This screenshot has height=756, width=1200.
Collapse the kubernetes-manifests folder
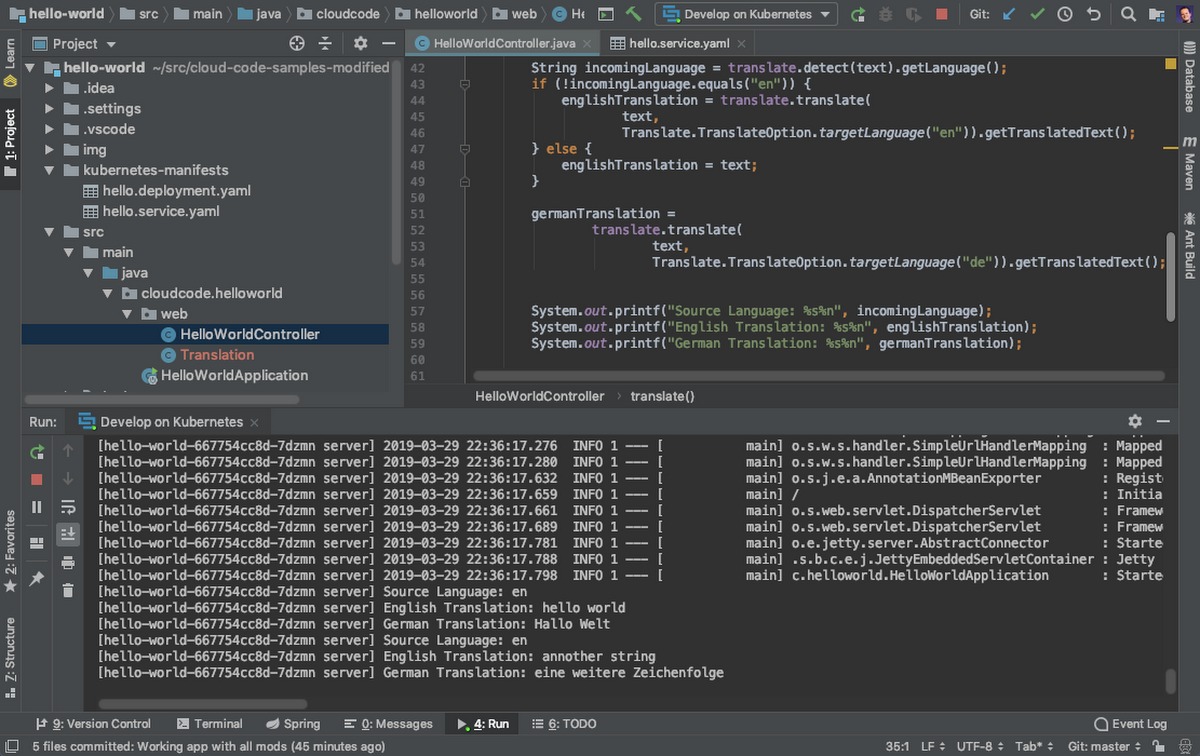pyautogui.click(x=49, y=170)
